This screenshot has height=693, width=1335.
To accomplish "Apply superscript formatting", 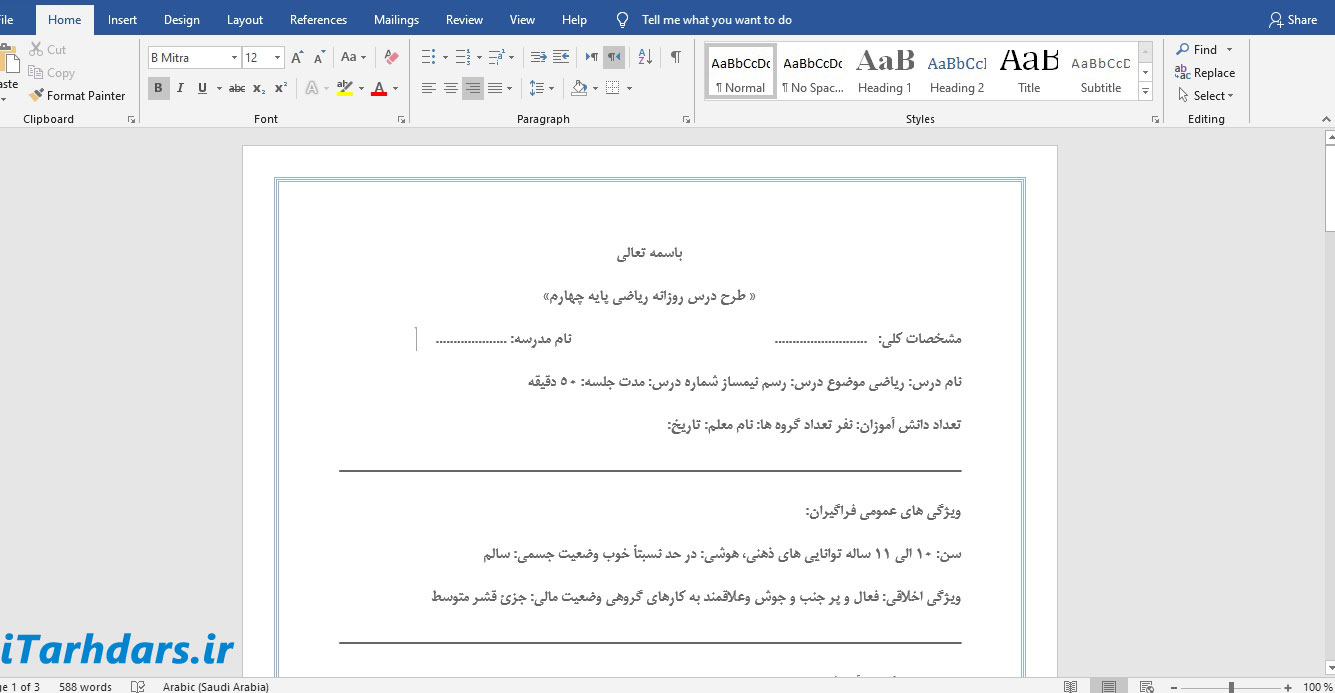I will 281,88.
